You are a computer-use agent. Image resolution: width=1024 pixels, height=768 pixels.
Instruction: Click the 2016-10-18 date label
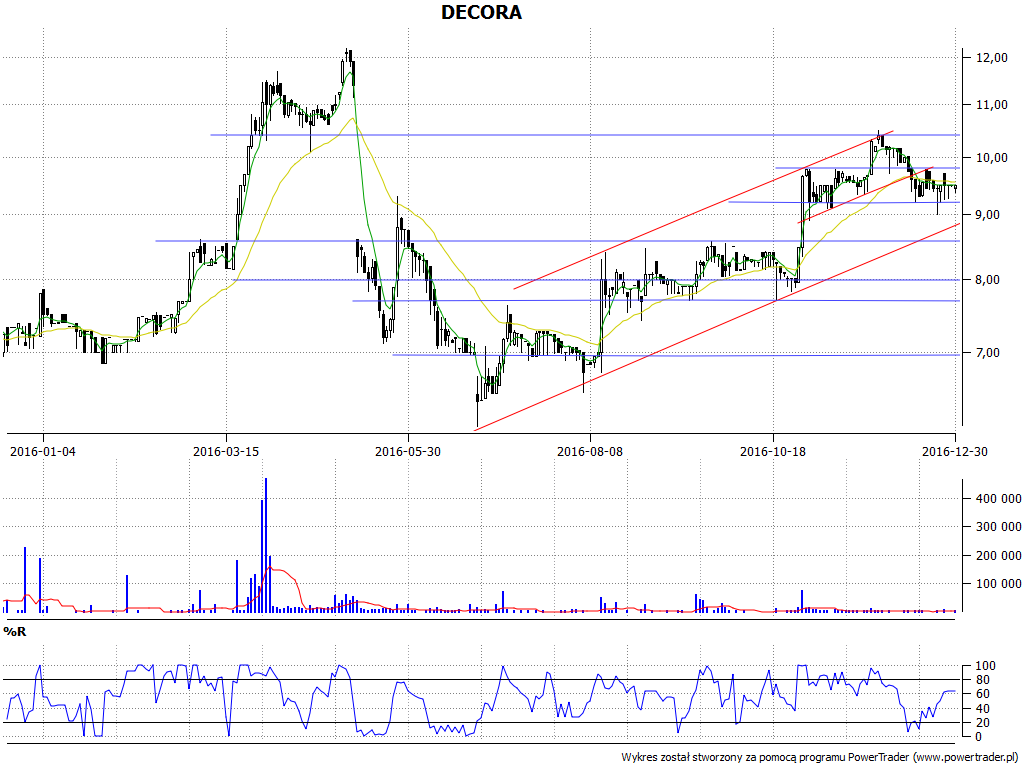coord(773,451)
